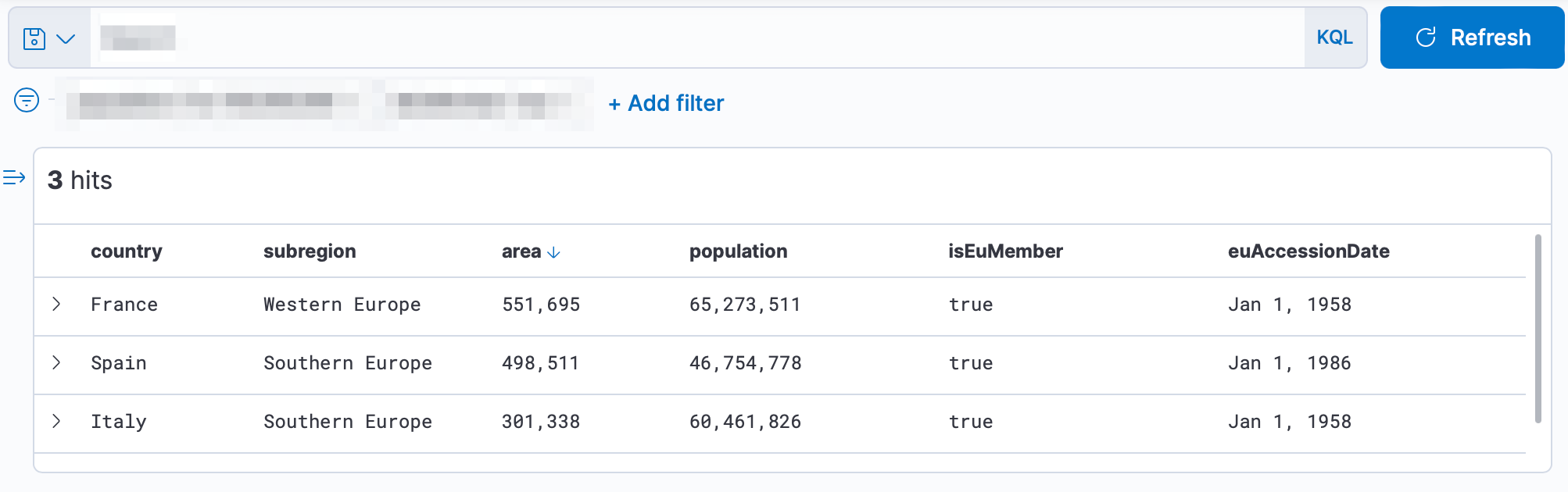Open the saved query menu icon
The width and height of the screenshot is (1568, 492).
tap(48, 38)
